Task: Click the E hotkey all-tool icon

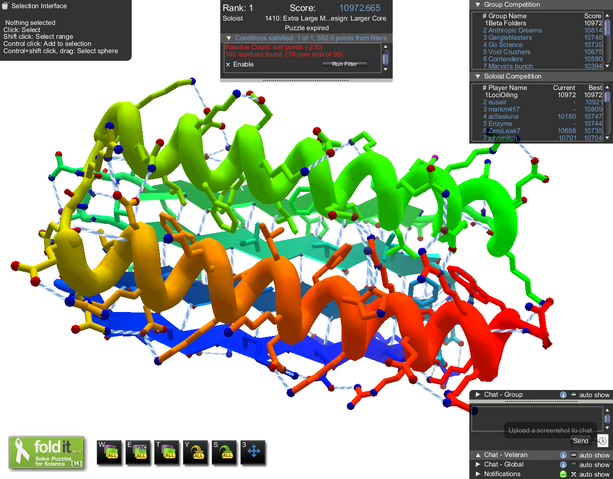Action: point(138,452)
